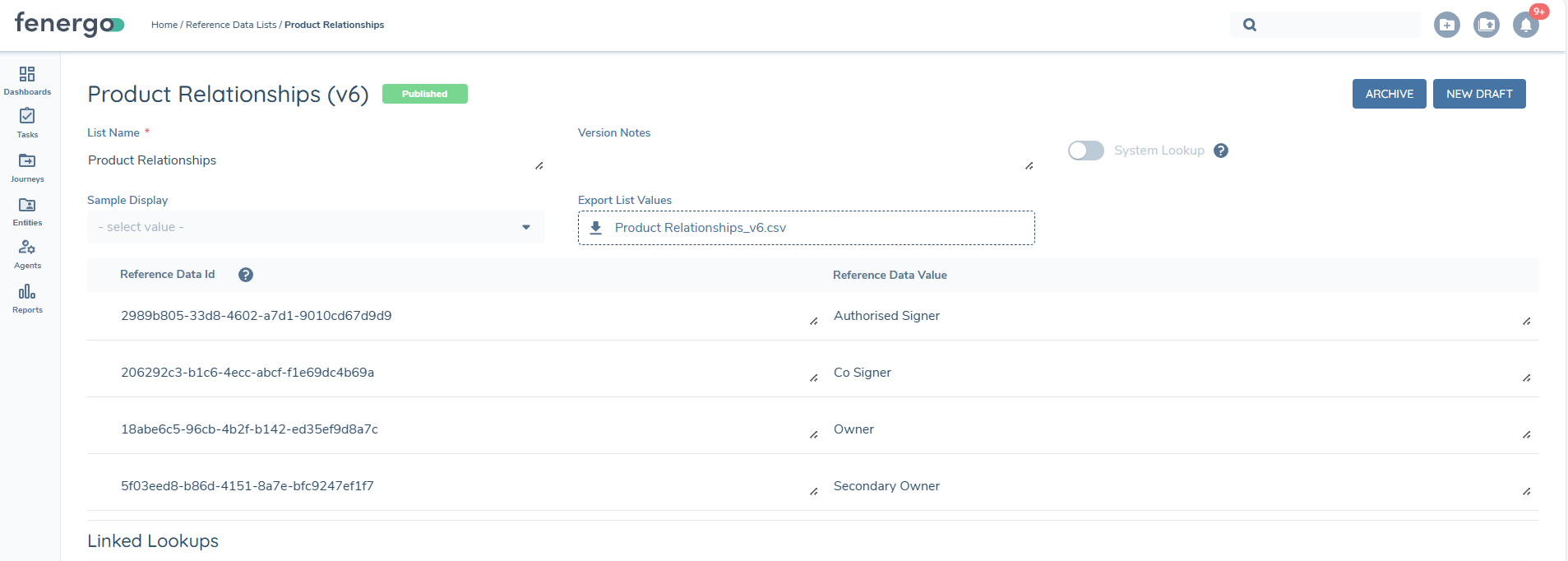Click ID 206292c3-b1c6-4ecc-abcf-f1e69dc4b69a
Image resolution: width=1568 pixels, height=561 pixels.
coord(247,373)
